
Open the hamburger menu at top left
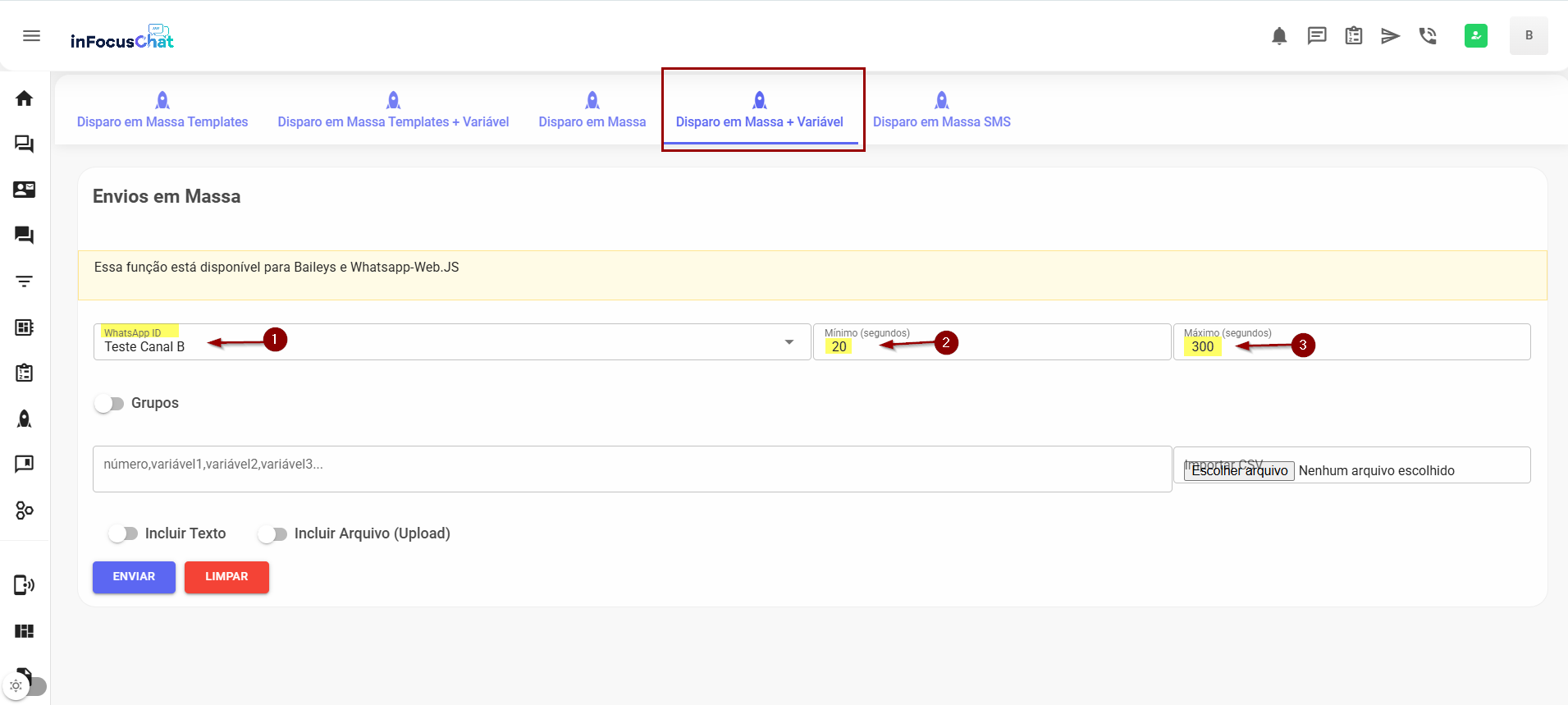(x=31, y=35)
